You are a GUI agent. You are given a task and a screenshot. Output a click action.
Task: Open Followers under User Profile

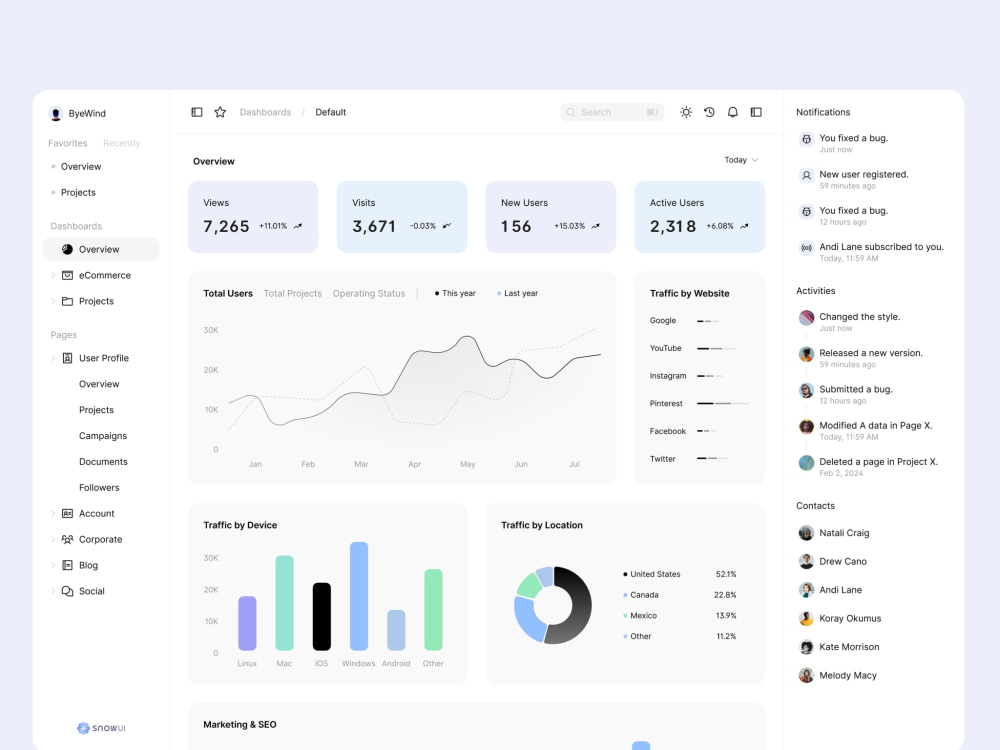tap(99, 488)
